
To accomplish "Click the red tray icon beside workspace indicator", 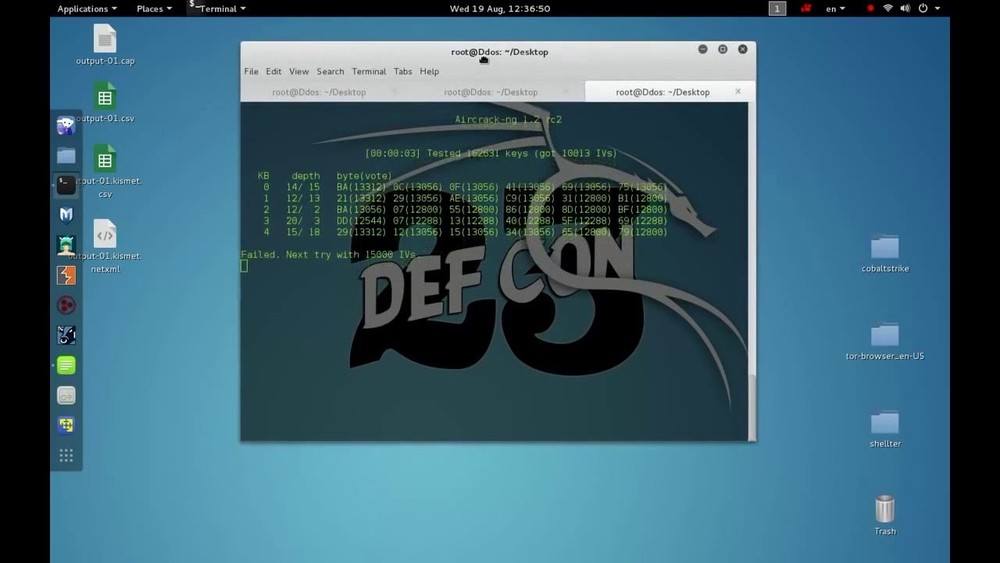I will pos(806,8).
